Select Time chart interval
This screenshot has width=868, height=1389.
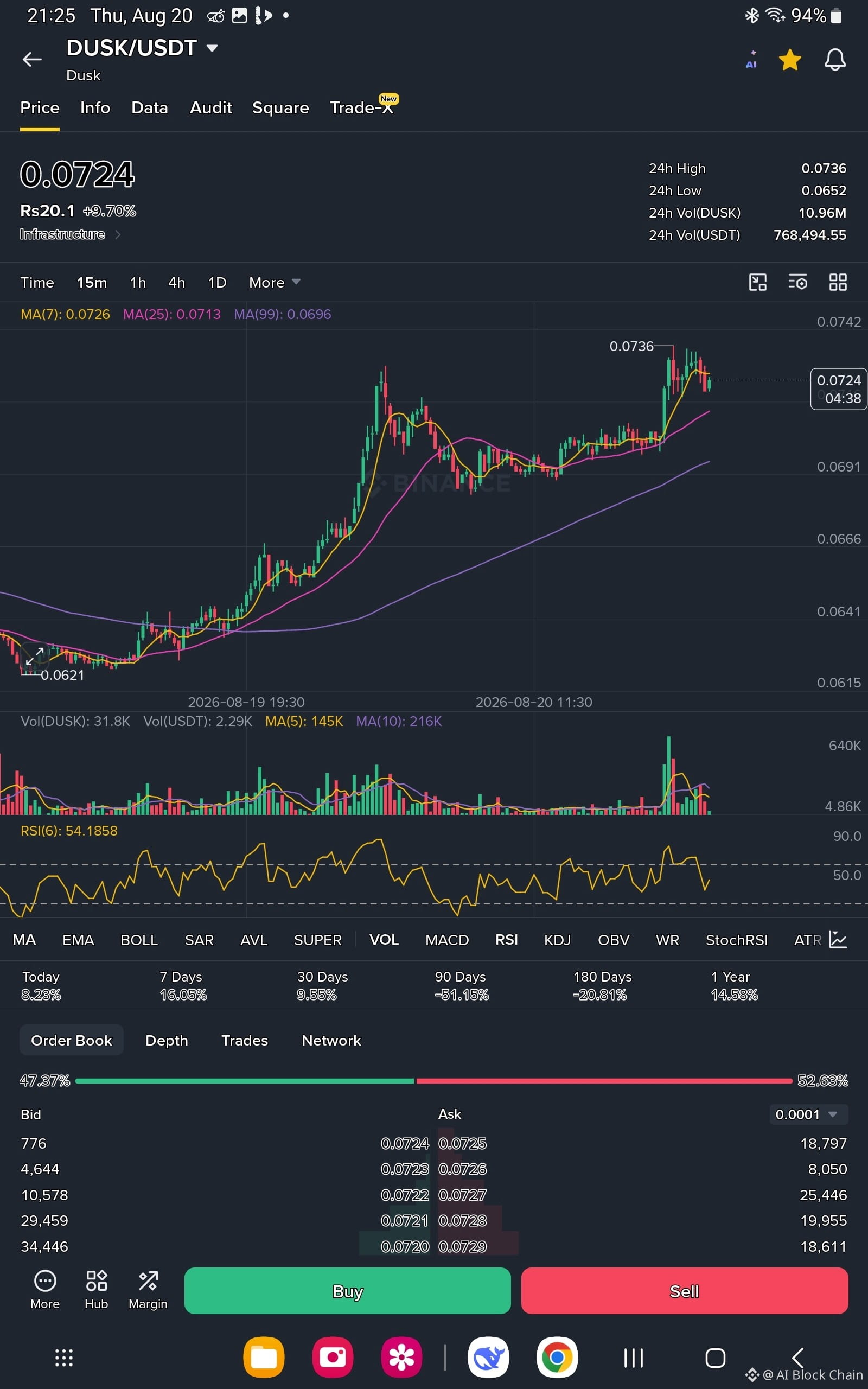click(37, 282)
